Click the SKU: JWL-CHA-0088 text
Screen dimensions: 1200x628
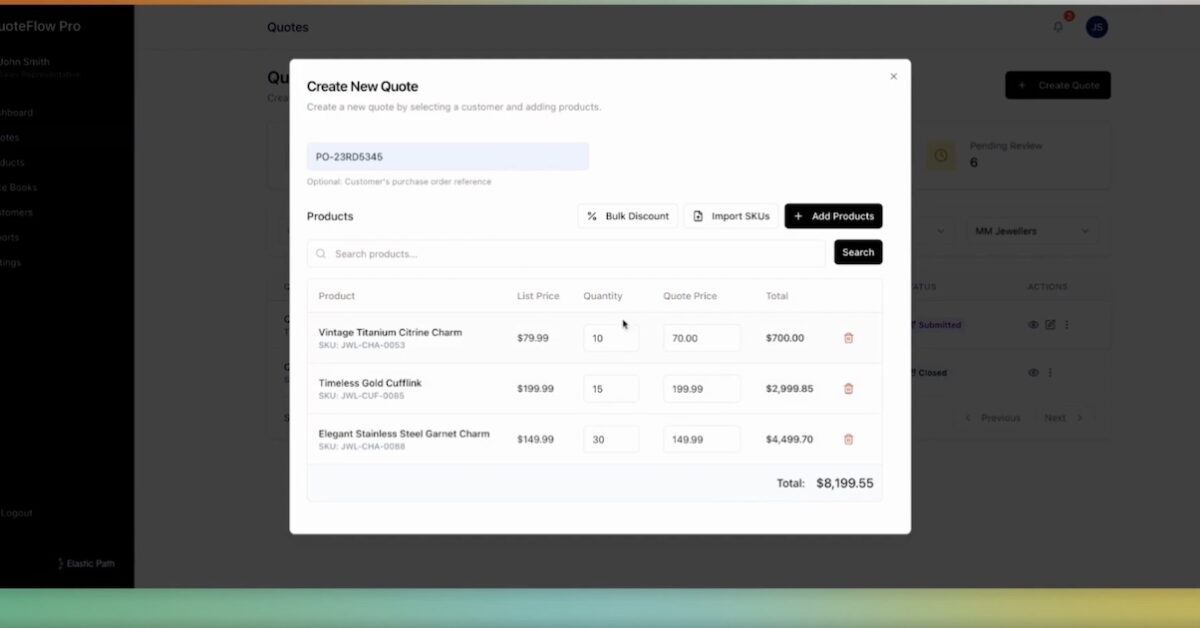point(362,447)
